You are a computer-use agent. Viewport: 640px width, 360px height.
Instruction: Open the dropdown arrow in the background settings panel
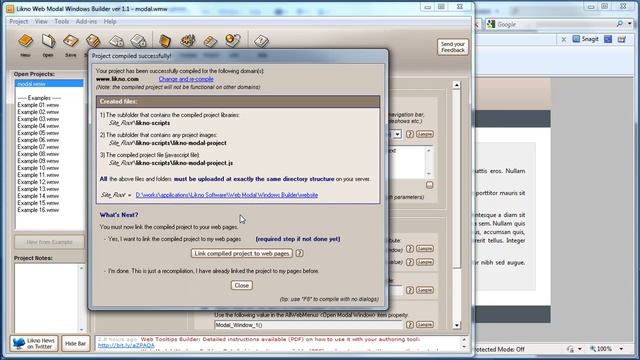[397, 134]
